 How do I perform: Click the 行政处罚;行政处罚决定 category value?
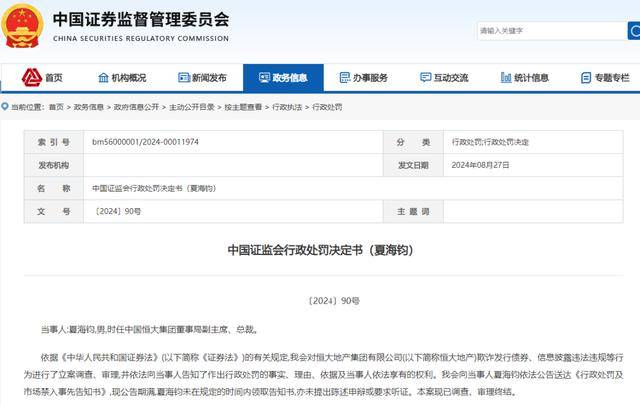(x=490, y=142)
